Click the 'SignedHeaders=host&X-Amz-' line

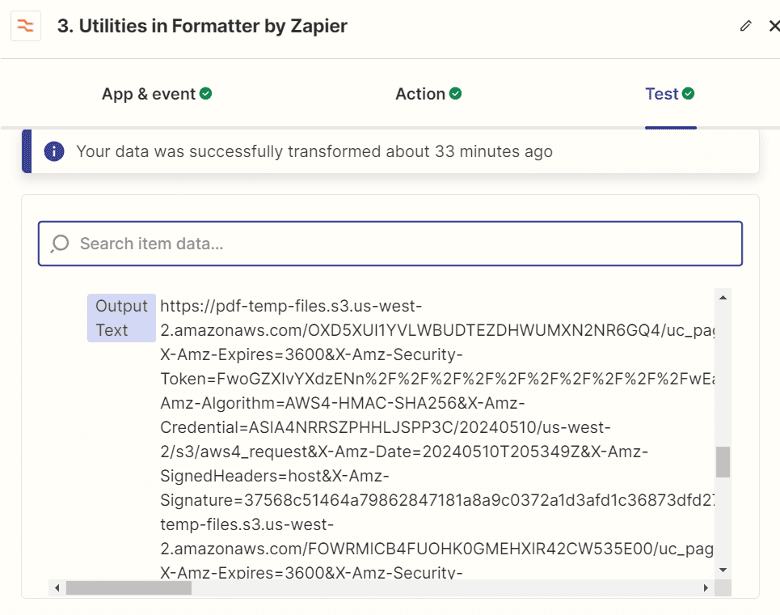coord(275,476)
